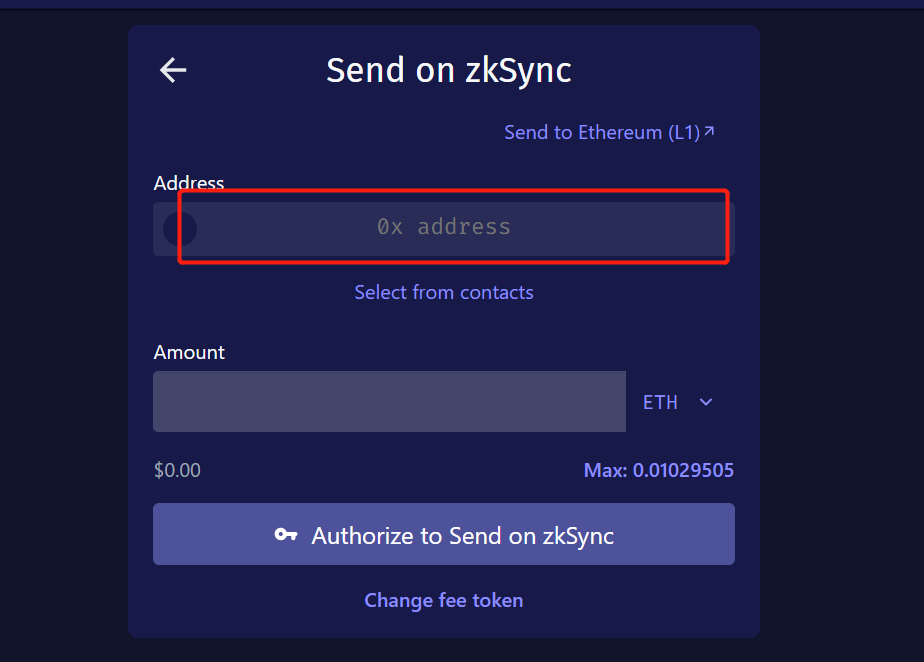Focus the 0x address input field

point(444,229)
